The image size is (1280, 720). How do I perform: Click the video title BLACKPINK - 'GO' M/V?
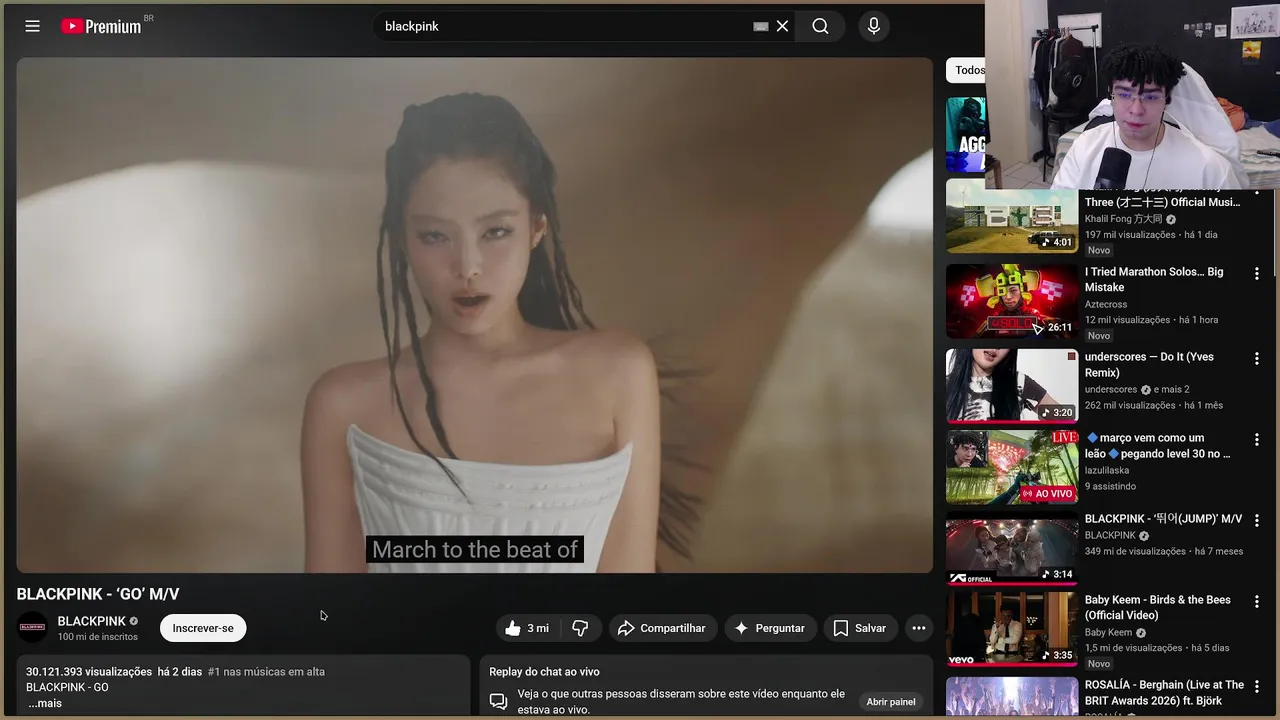98,594
